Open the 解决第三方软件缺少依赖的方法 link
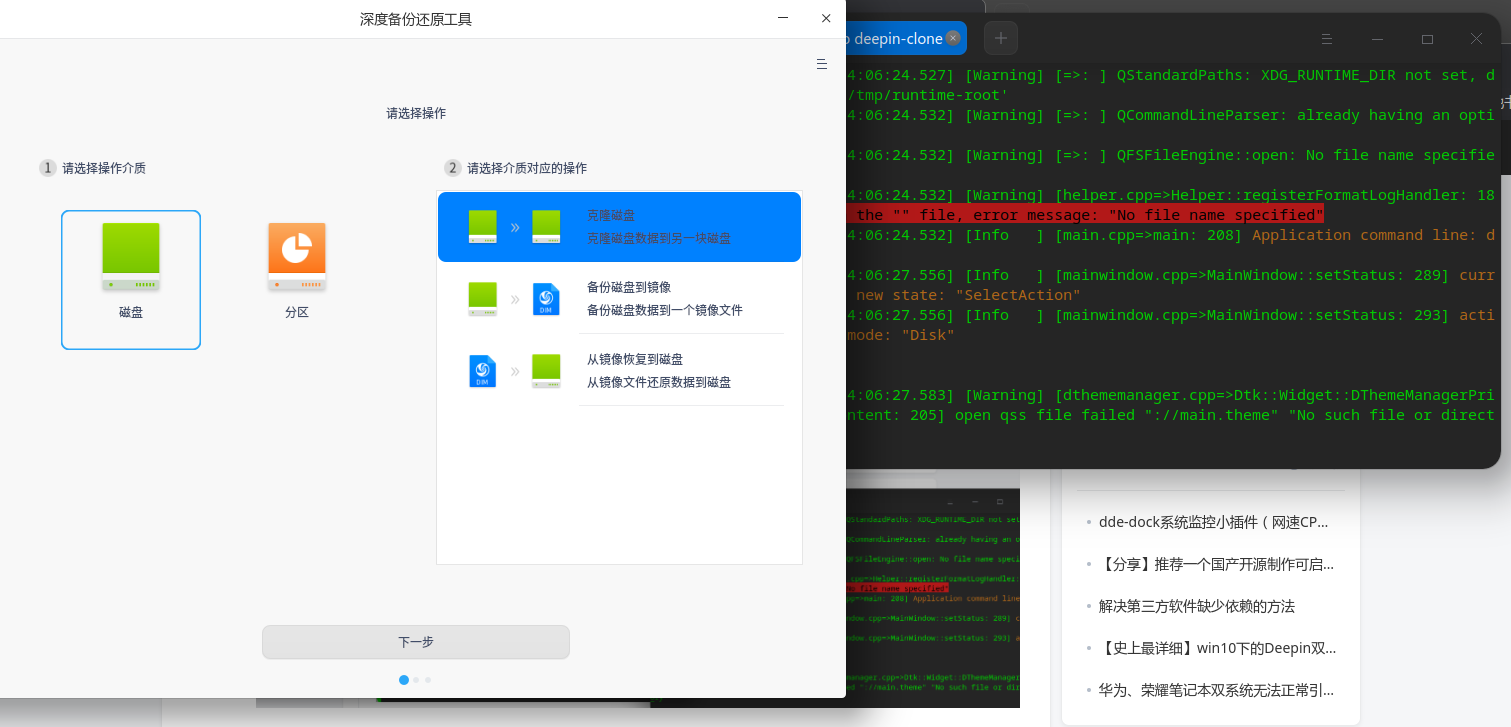1511x727 pixels. 1197,606
